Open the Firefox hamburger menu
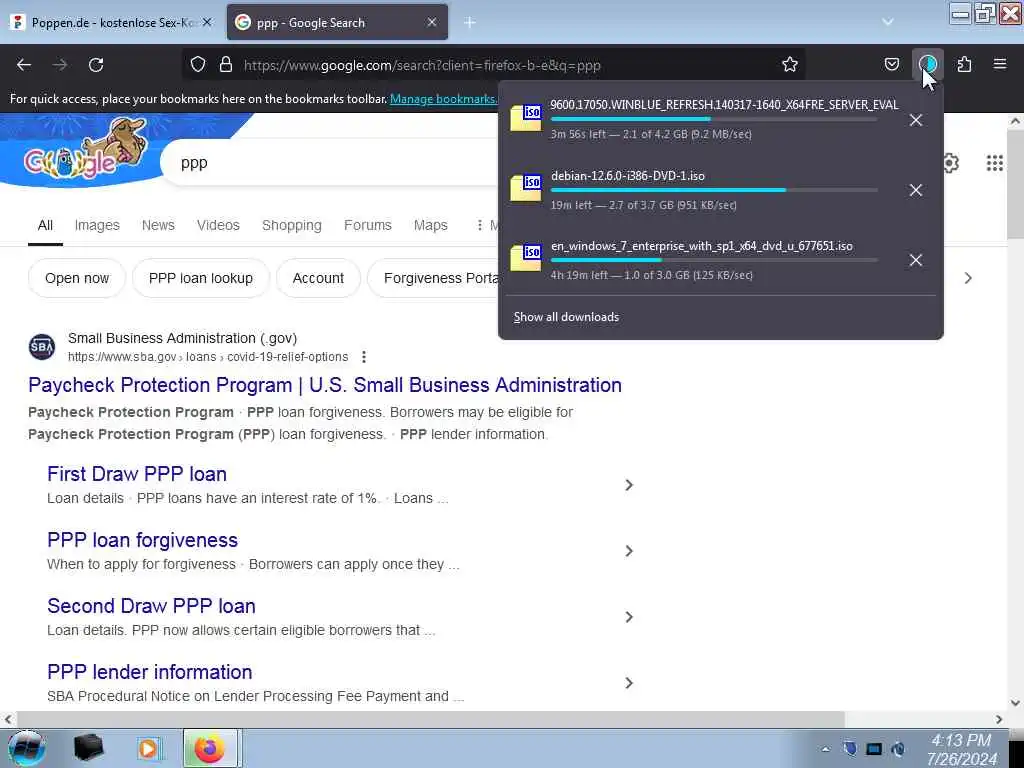Screen dimensions: 1024x768 [1000, 65]
